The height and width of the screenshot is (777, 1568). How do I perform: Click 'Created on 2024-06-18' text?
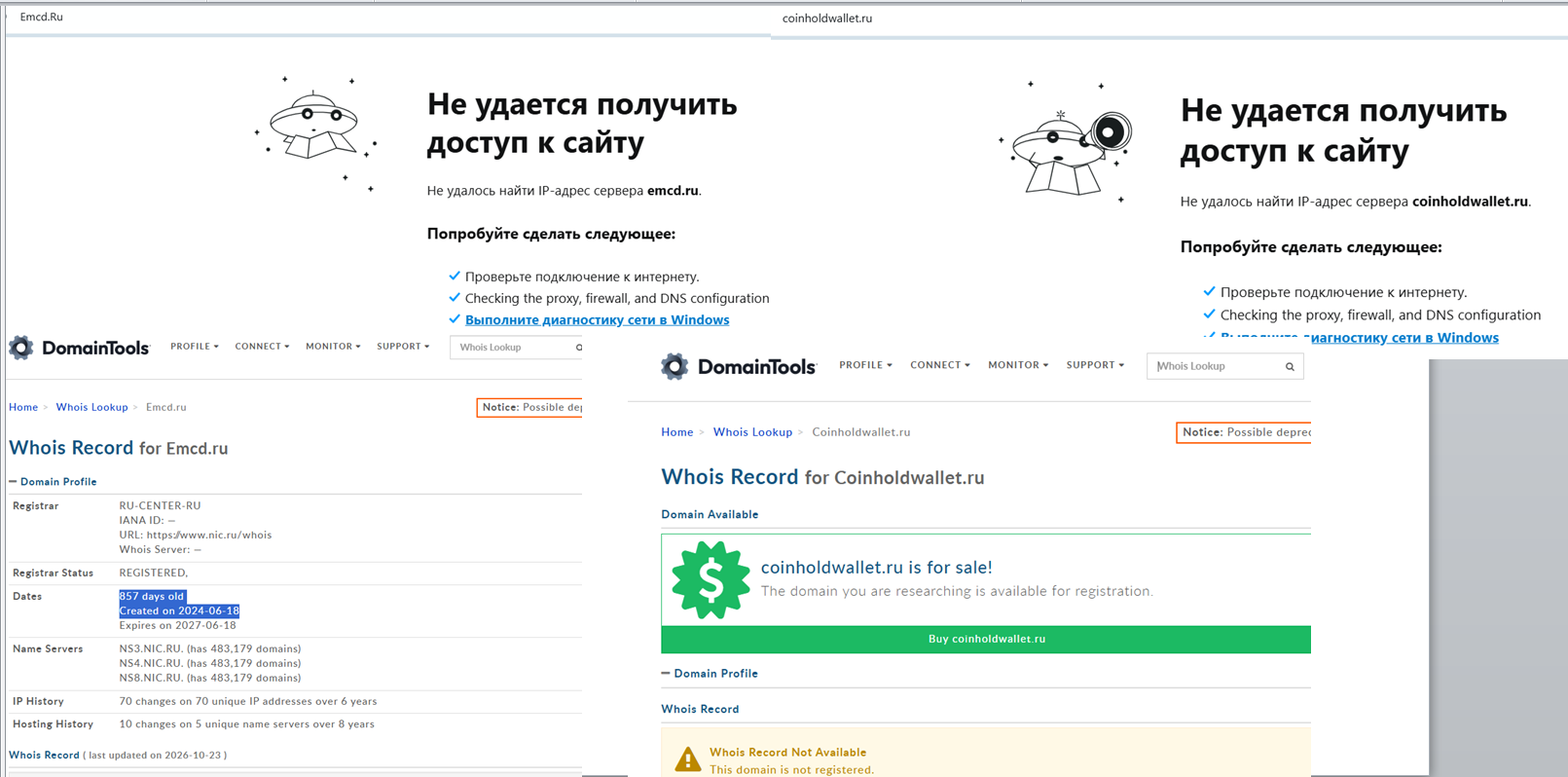(179, 610)
